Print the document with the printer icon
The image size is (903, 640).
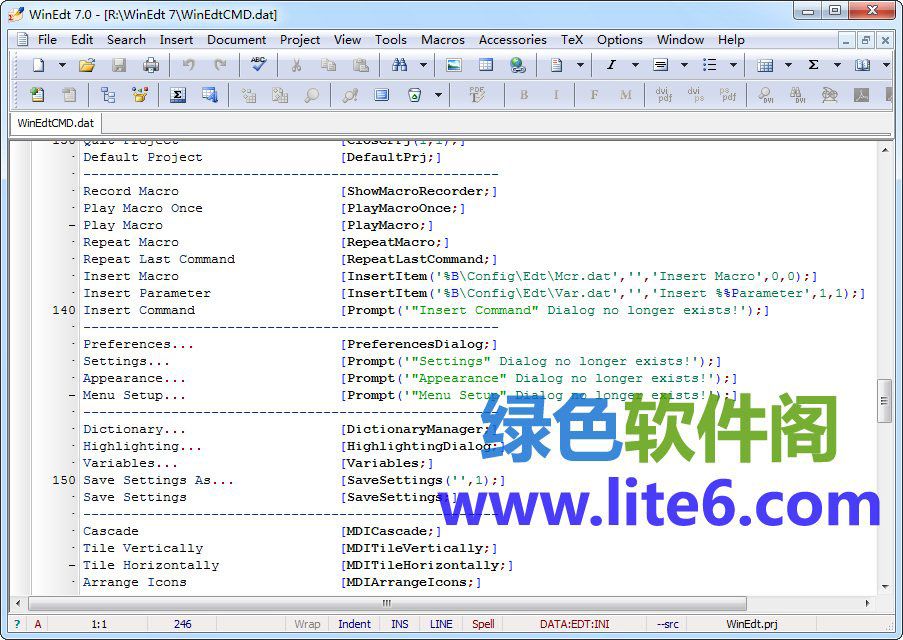[151, 65]
